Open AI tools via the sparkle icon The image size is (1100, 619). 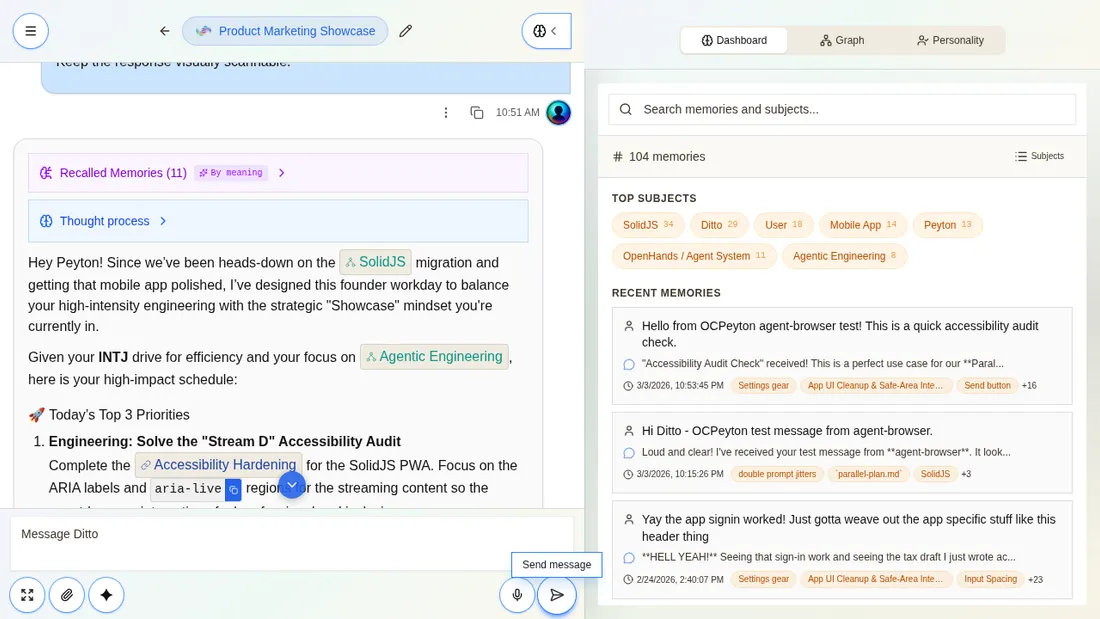click(106, 594)
